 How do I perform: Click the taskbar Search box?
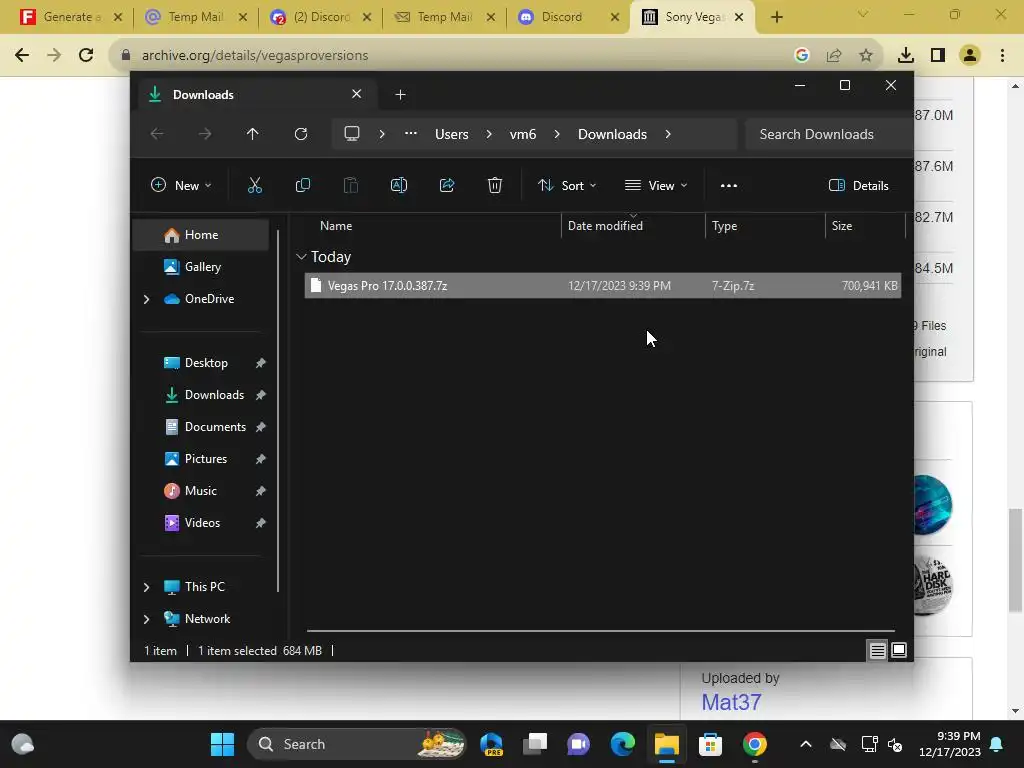(357, 744)
